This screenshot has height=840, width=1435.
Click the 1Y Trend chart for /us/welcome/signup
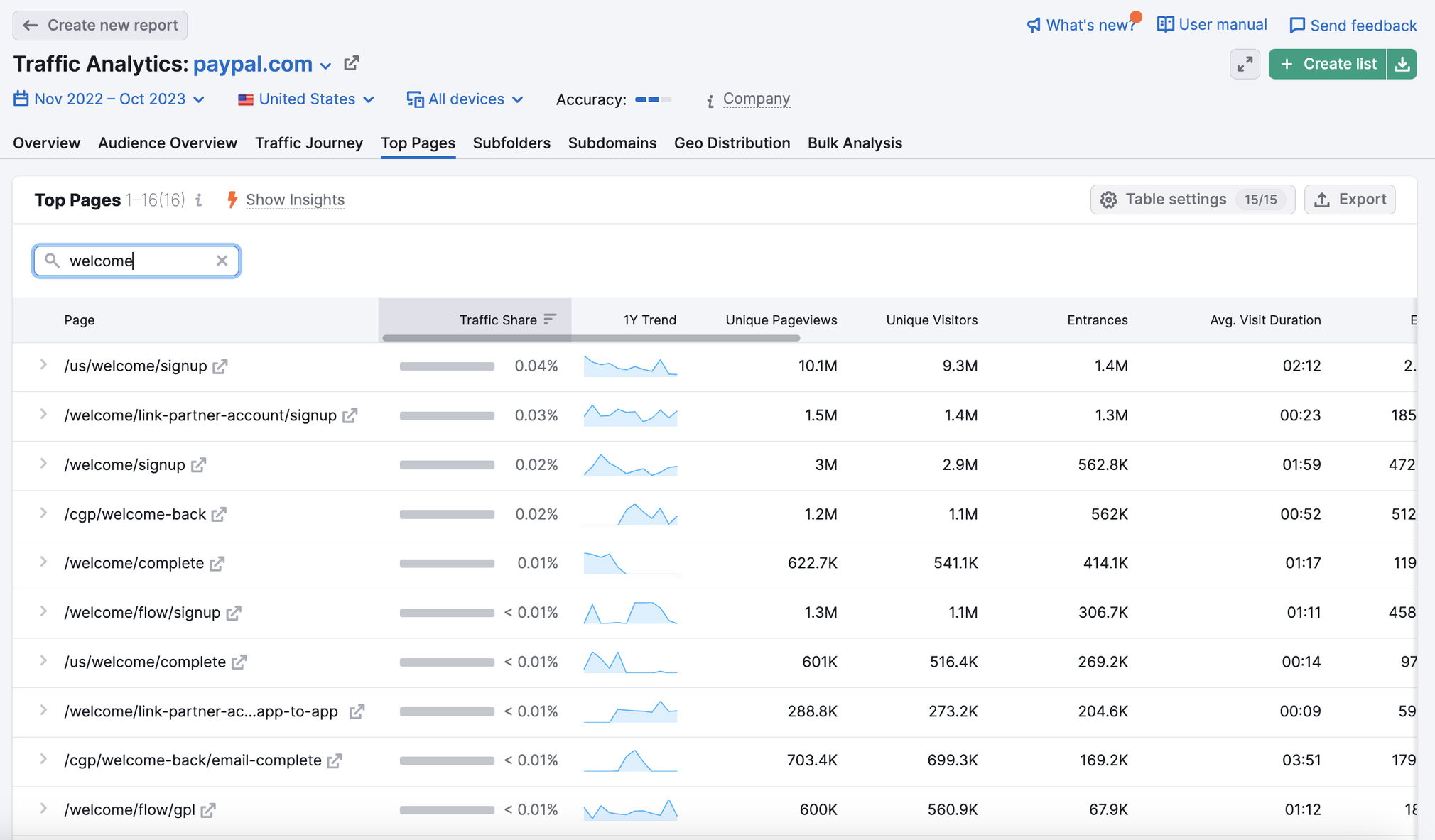630,366
